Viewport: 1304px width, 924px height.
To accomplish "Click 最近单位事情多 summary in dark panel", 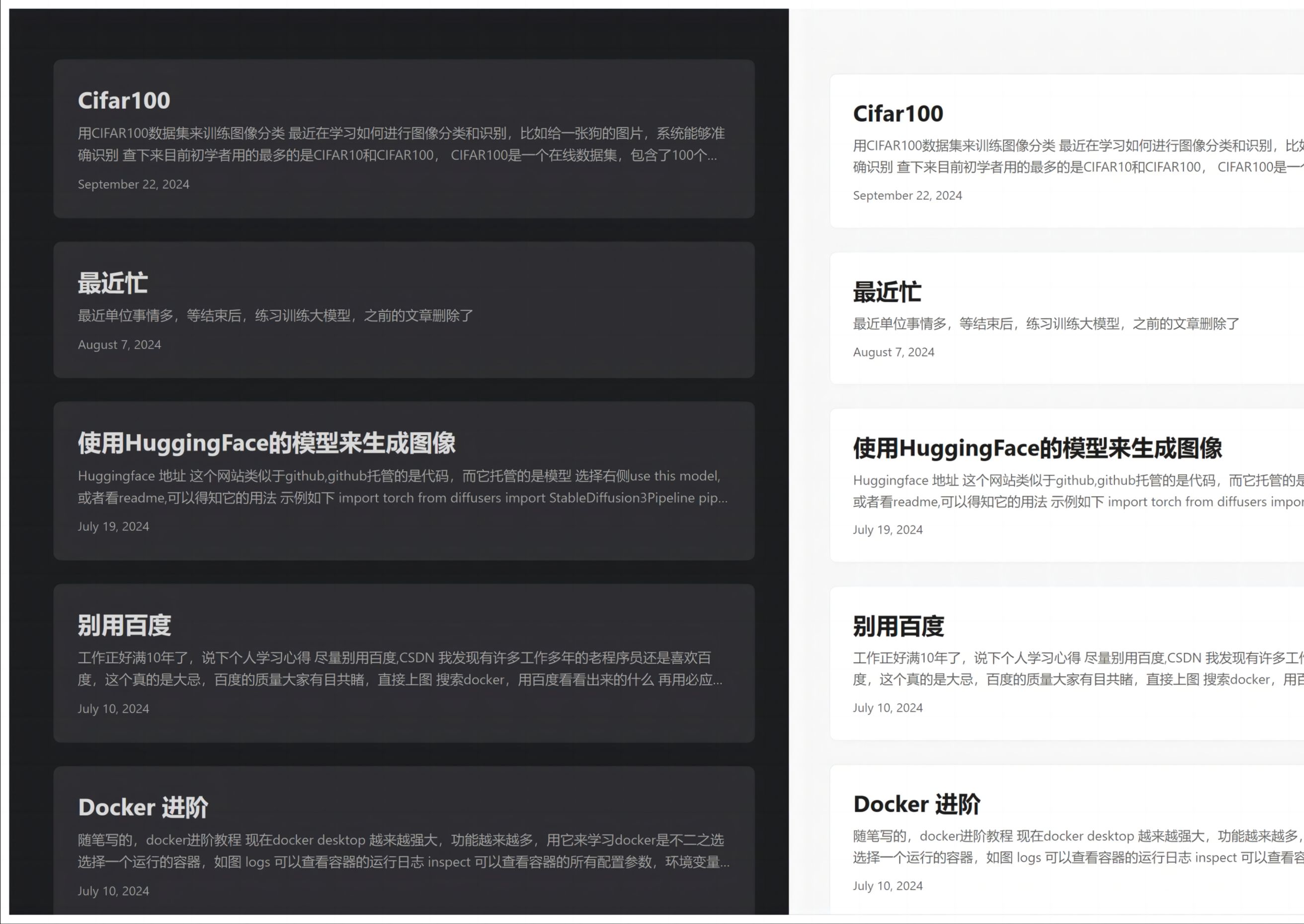I will click(x=276, y=316).
